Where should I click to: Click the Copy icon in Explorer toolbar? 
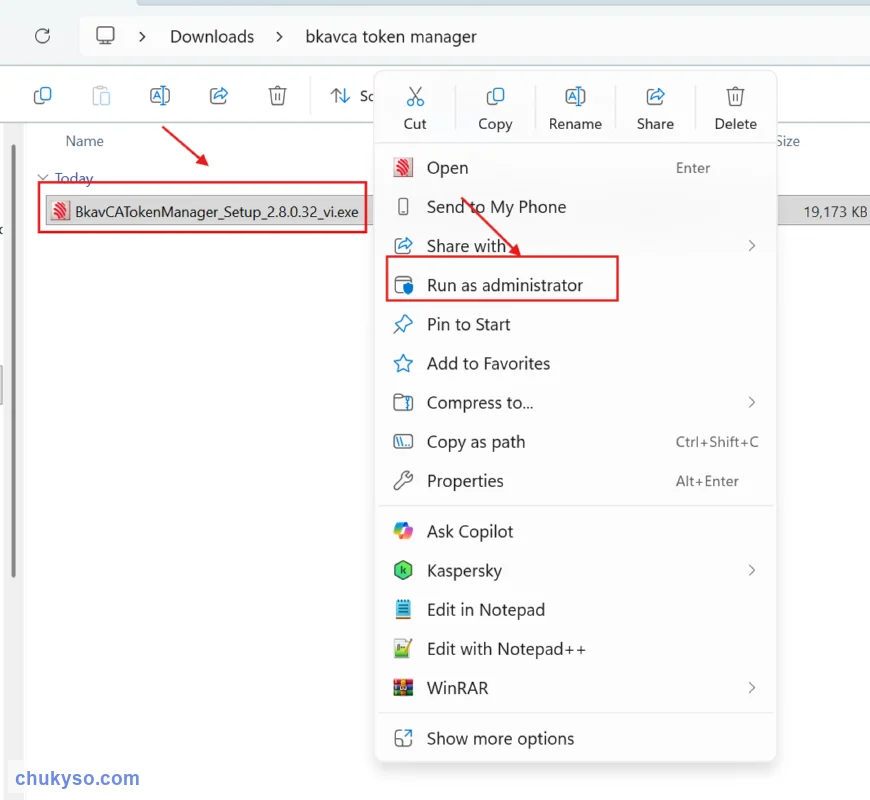[43, 95]
